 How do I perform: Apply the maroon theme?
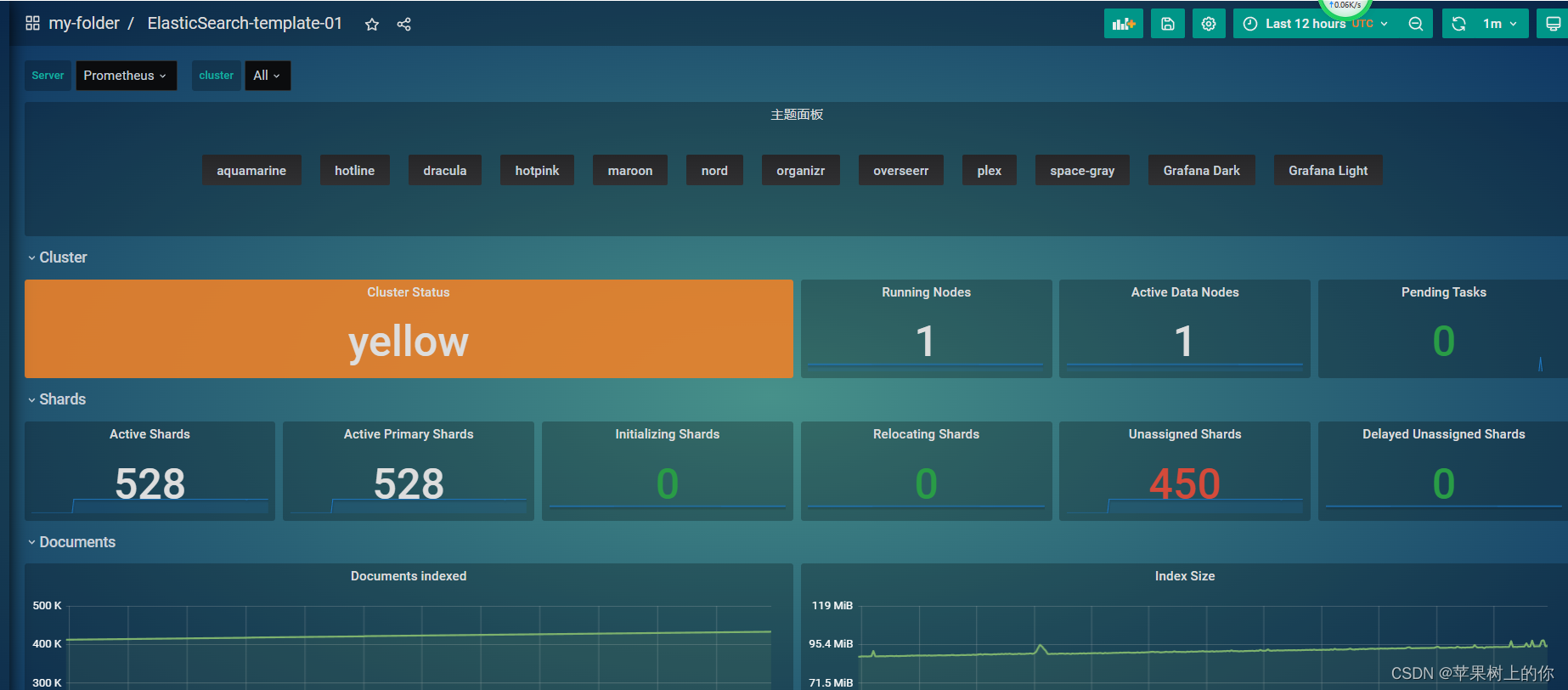(630, 171)
